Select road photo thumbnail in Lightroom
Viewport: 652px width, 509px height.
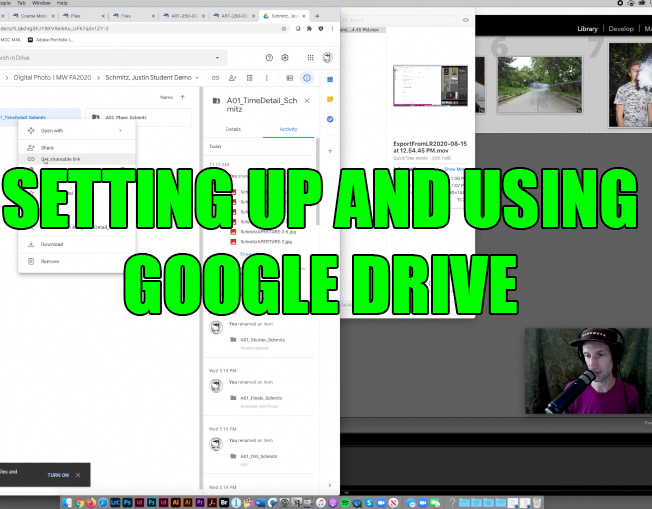540,85
